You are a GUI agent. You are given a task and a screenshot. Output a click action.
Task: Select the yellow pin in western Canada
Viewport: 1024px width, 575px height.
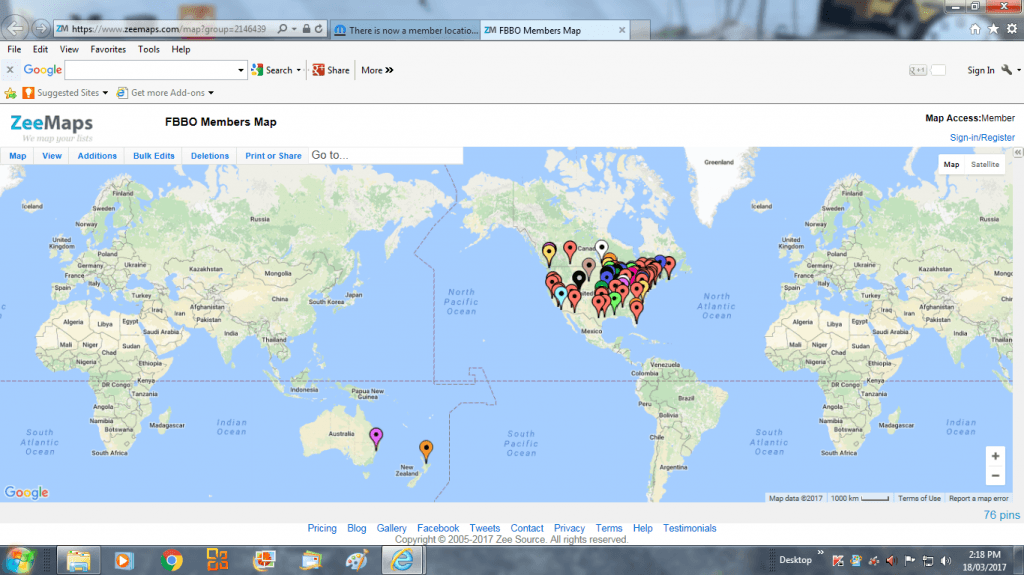549,253
